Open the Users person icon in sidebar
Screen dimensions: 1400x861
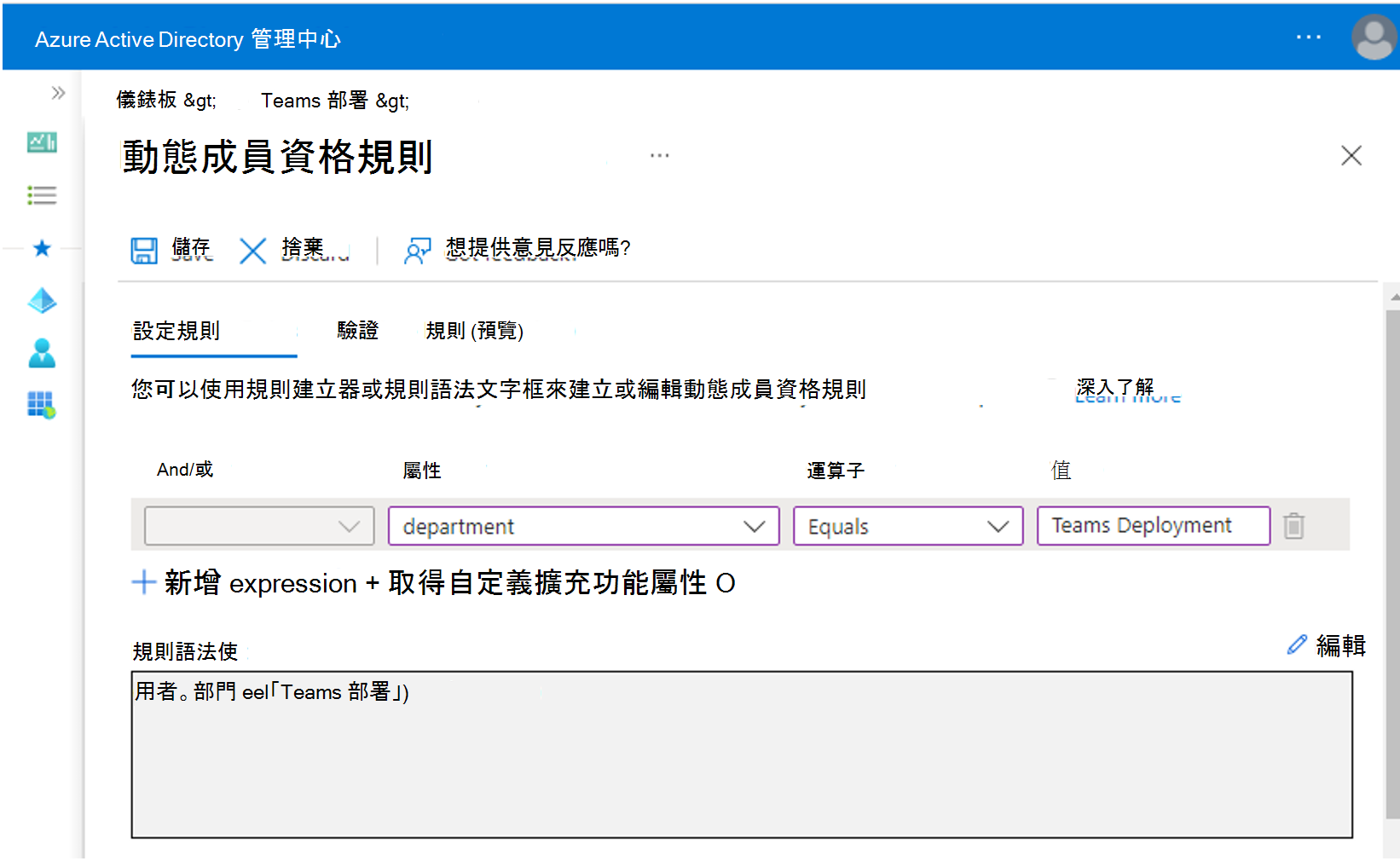[x=42, y=353]
